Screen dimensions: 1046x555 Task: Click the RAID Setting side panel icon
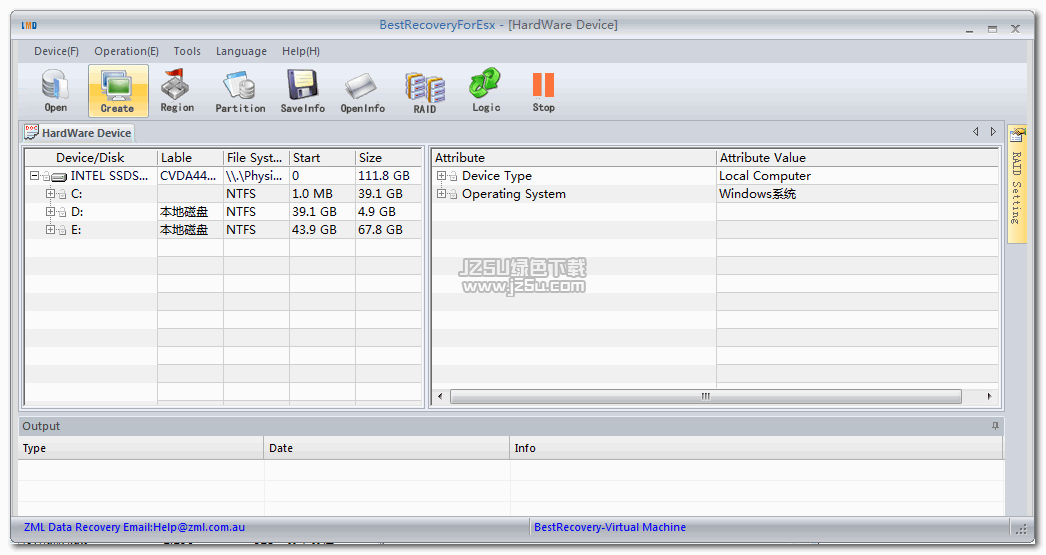pyautogui.click(x=1017, y=137)
